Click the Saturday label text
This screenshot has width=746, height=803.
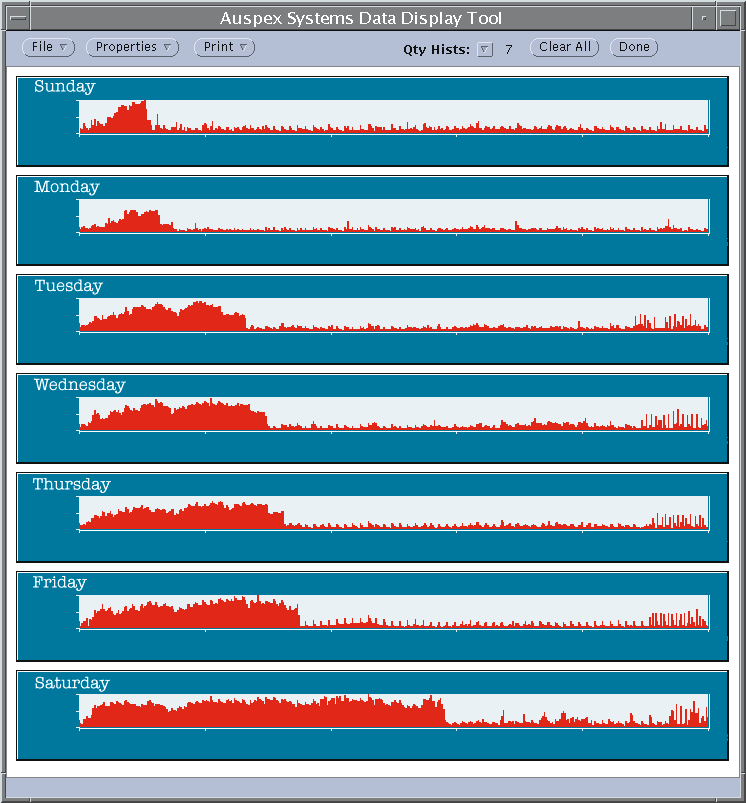71,683
